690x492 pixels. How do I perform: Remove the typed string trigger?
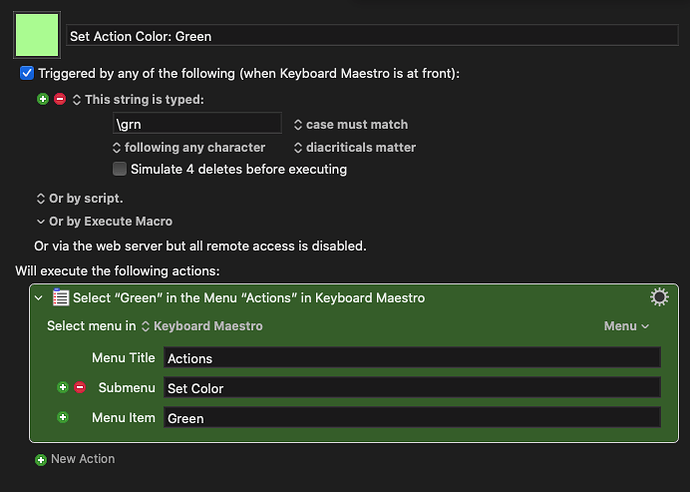60,99
